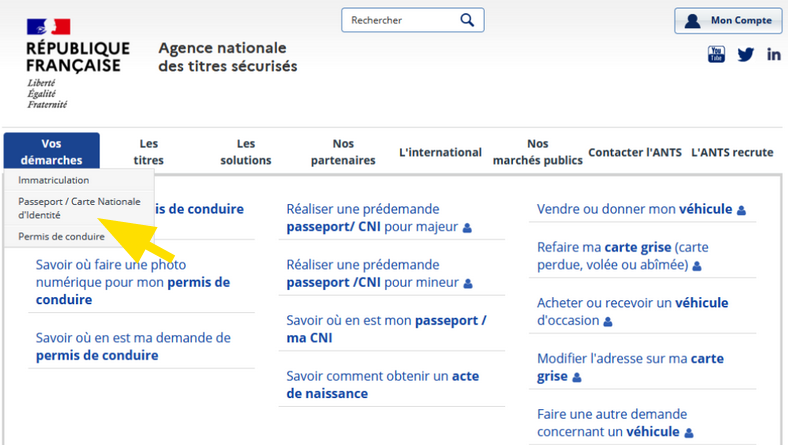The image size is (788, 445).
Task: Click the République Française flag logo
Action: (49, 27)
